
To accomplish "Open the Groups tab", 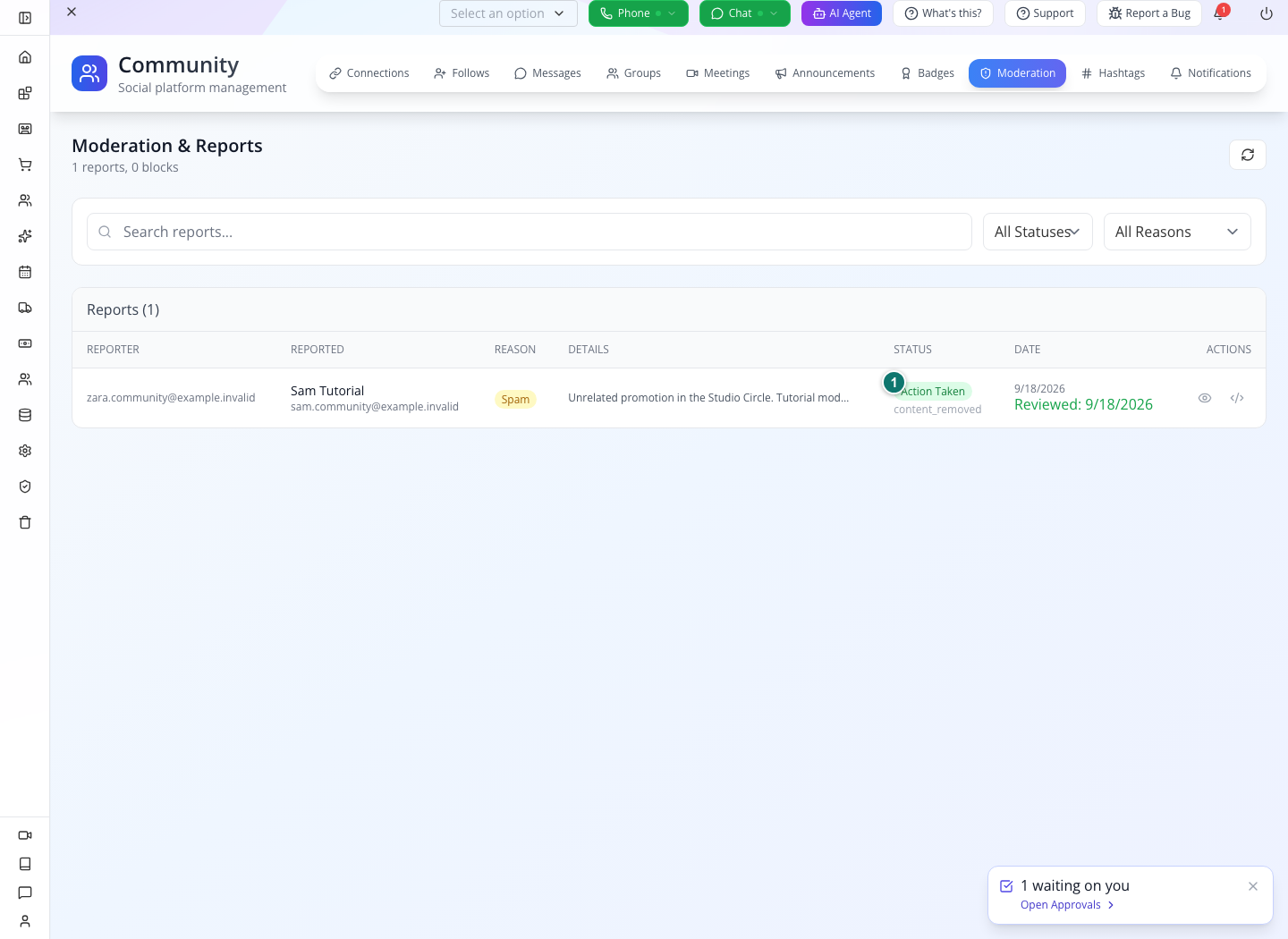I will click(x=634, y=73).
